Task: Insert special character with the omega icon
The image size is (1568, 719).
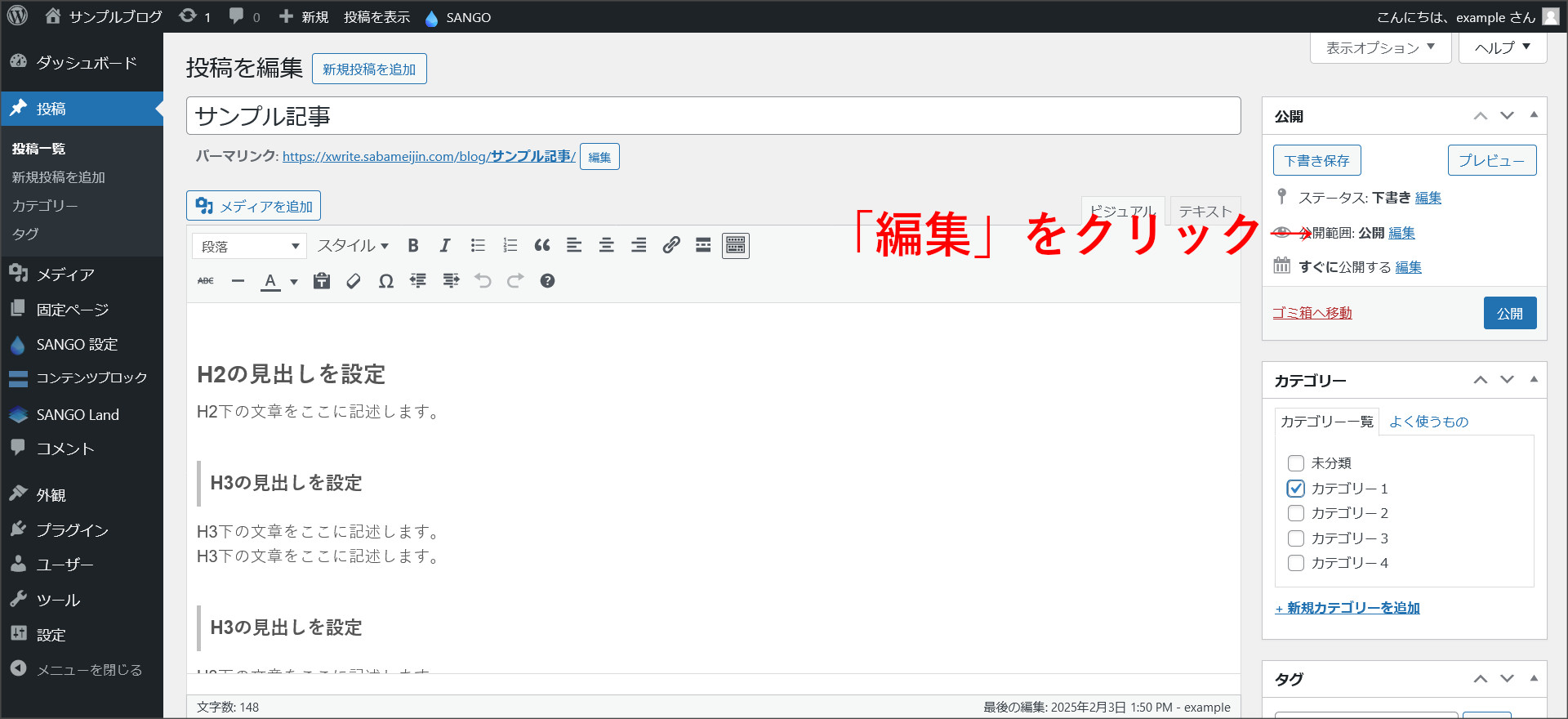Action: [x=386, y=281]
